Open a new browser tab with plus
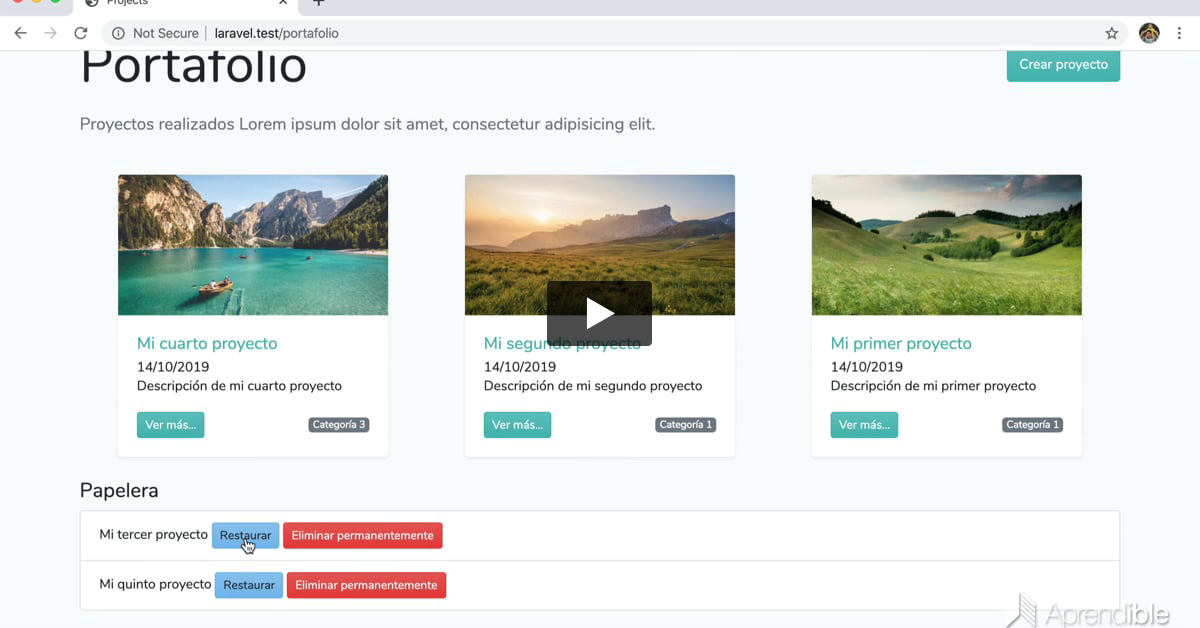1200x628 pixels. click(319, 3)
